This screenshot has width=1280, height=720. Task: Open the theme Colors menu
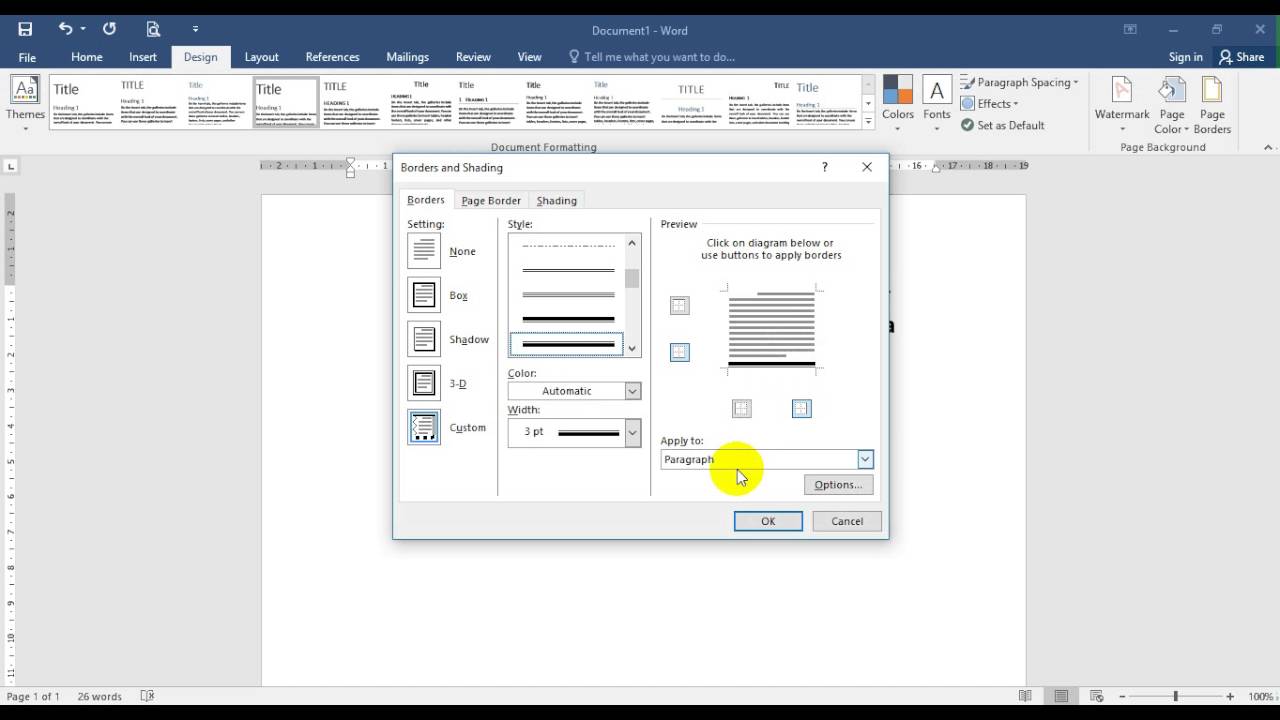[x=898, y=101]
